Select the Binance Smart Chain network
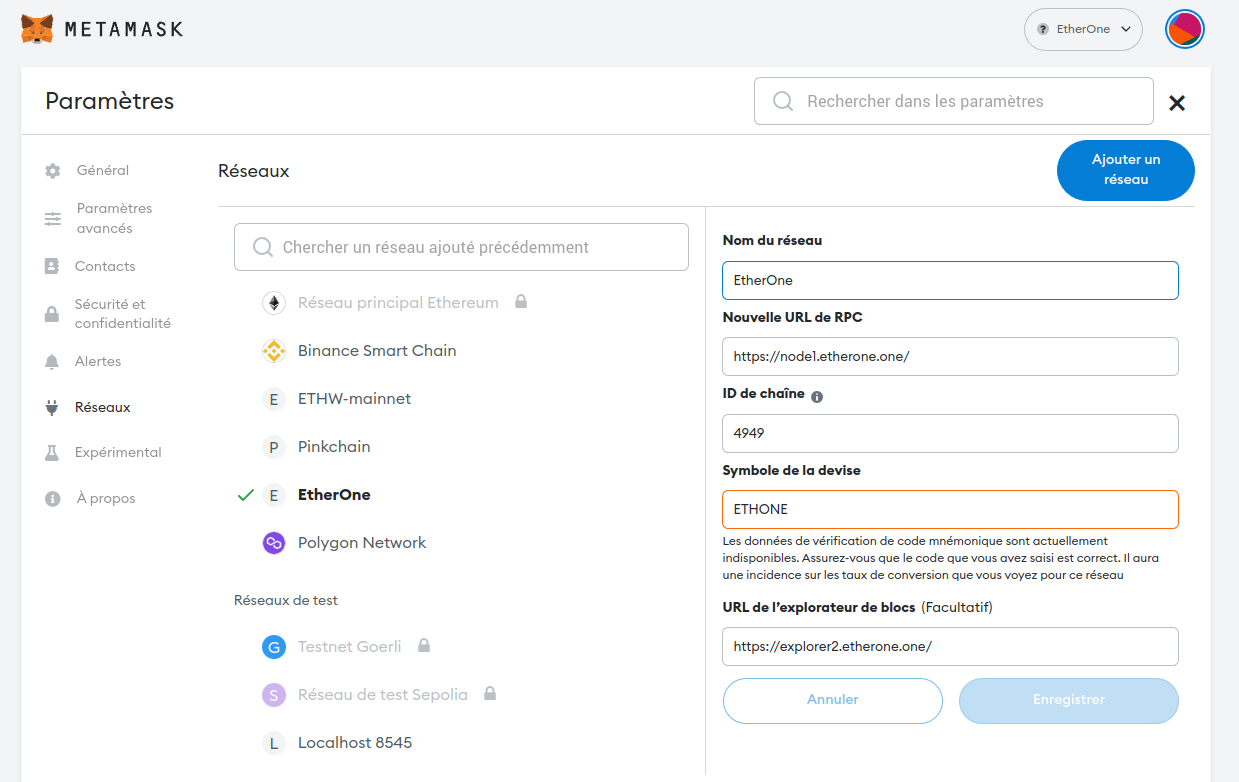The image size is (1239, 782). click(376, 351)
